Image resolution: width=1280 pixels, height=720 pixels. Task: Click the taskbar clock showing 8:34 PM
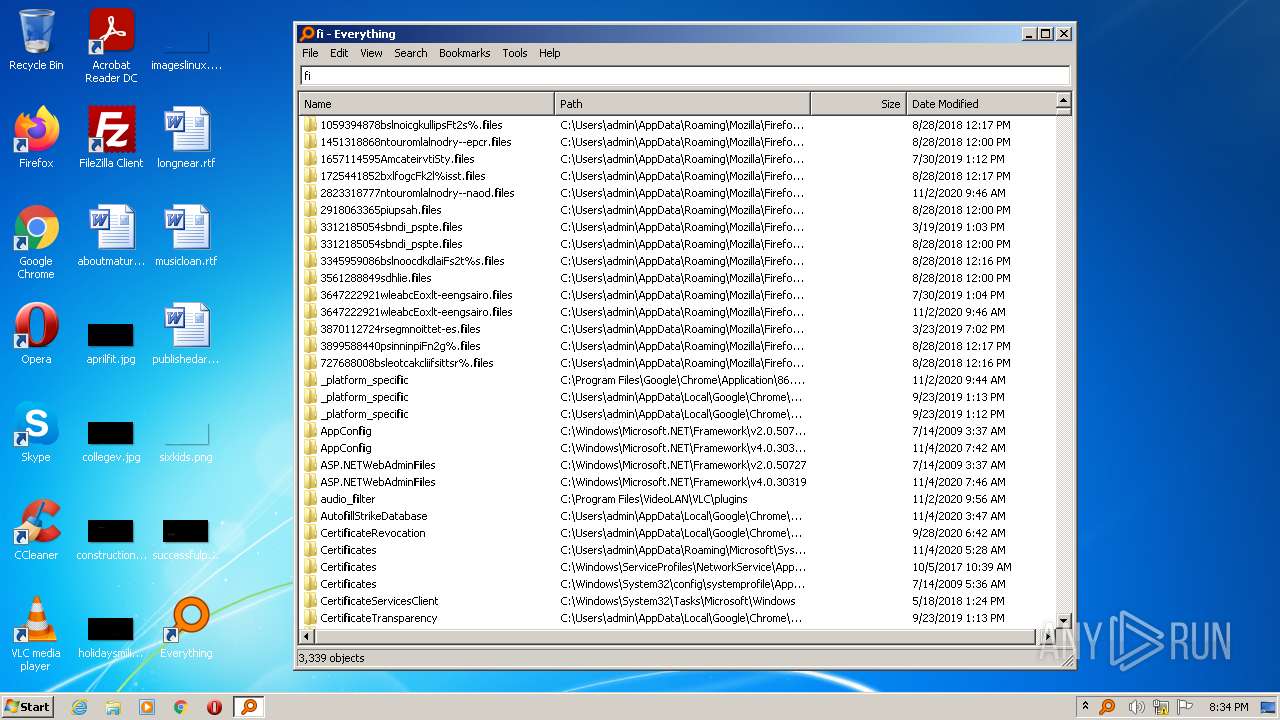click(1228, 707)
